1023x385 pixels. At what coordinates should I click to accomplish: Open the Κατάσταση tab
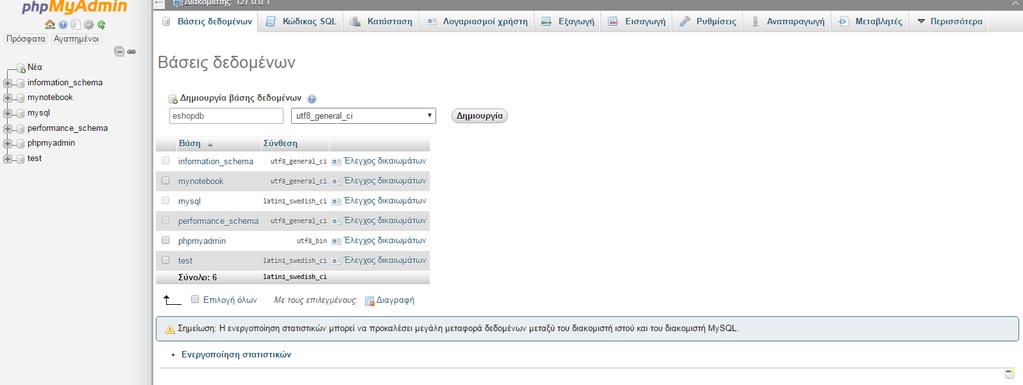click(x=381, y=22)
